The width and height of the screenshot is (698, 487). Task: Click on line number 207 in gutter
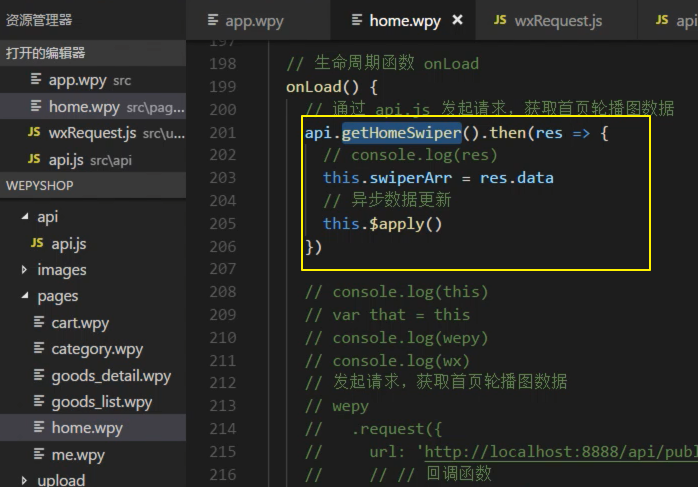220,268
